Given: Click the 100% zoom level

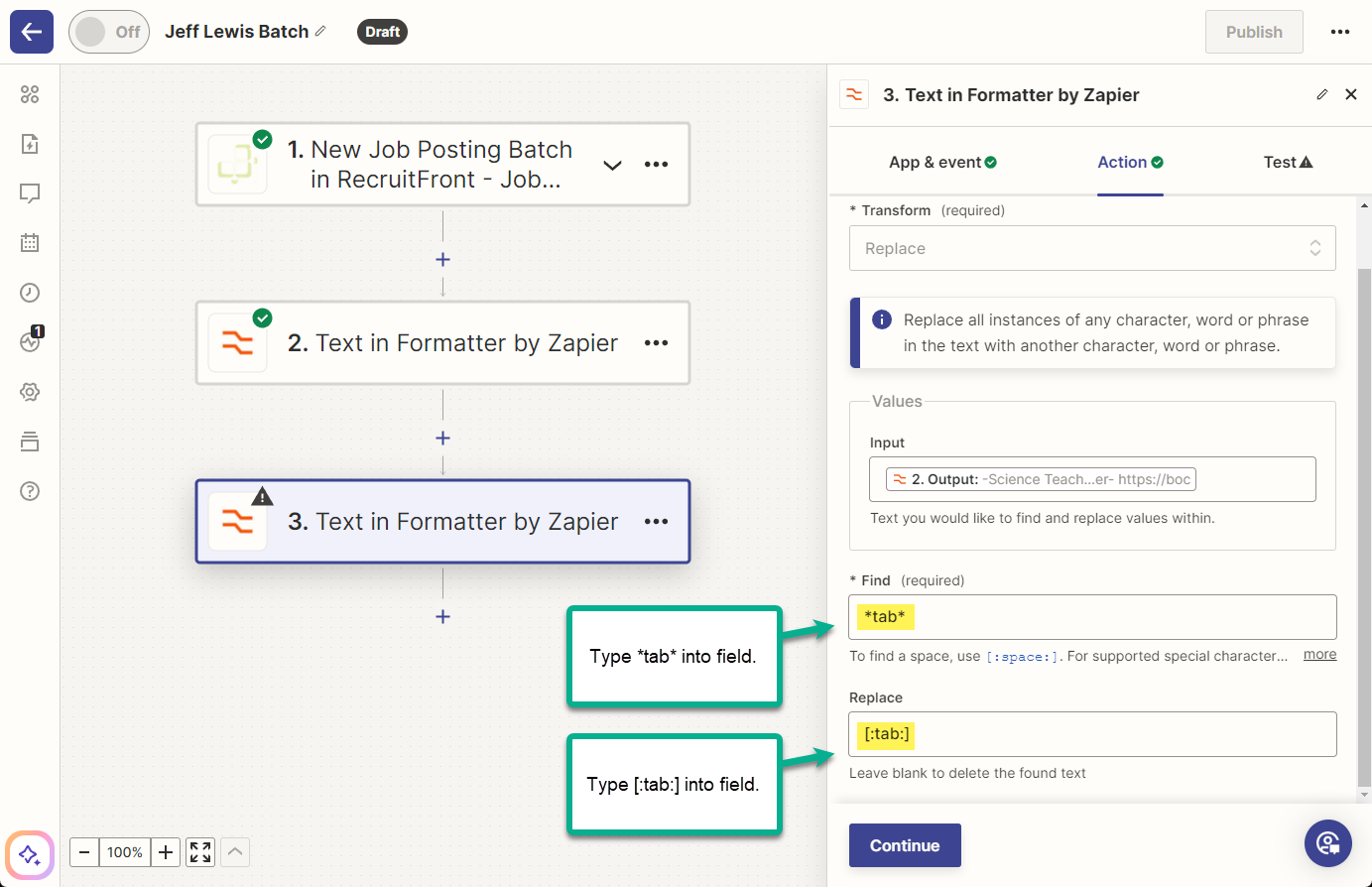Looking at the screenshot, I should pyautogui.click(x=125, y=852).
